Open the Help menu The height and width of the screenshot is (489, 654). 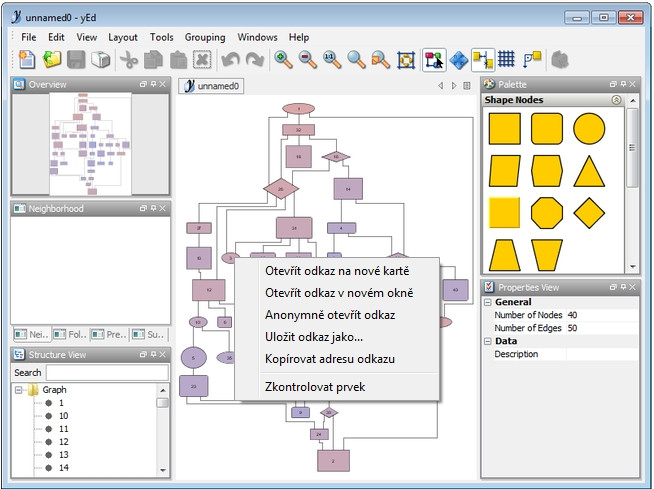point(299,37)
